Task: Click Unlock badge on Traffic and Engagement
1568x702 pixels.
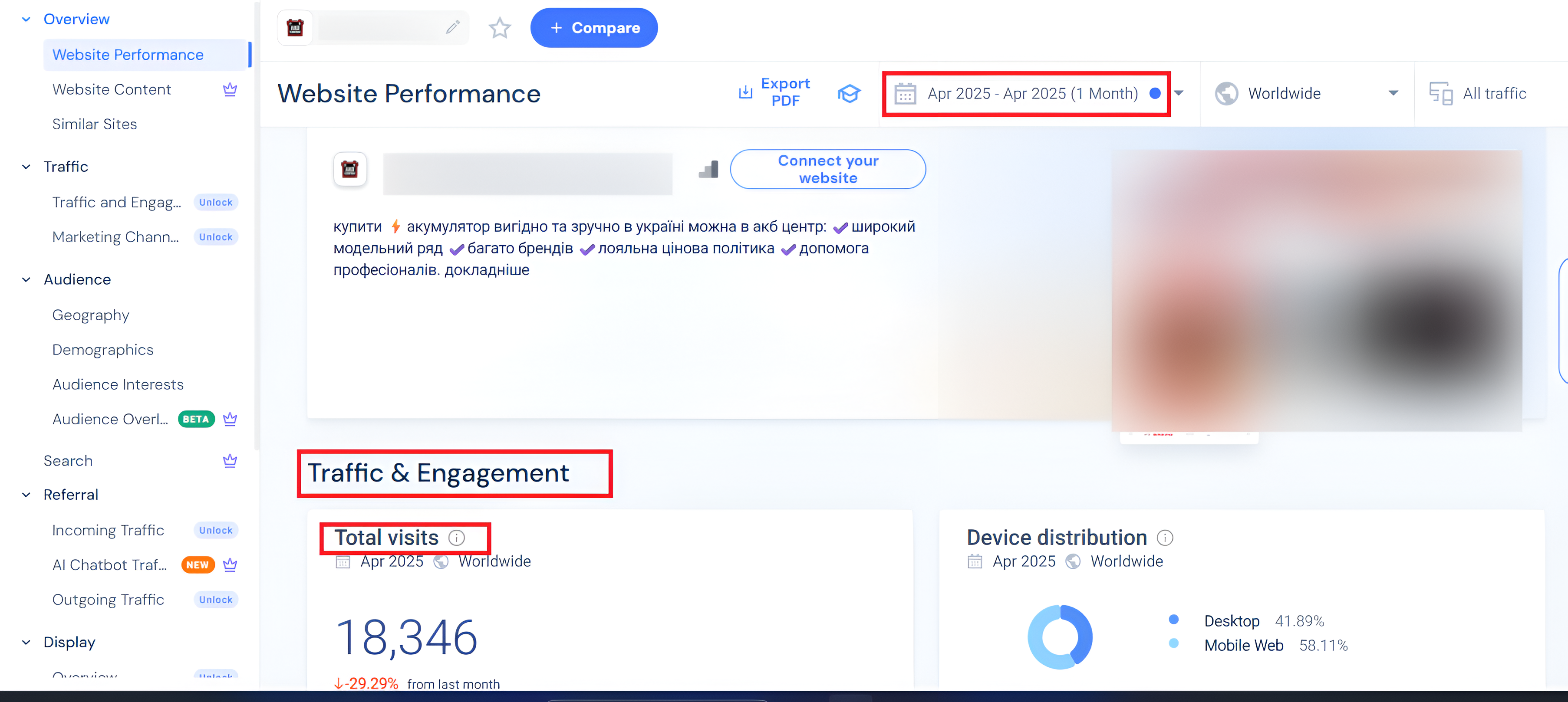Action: click(x=215, y=202)
